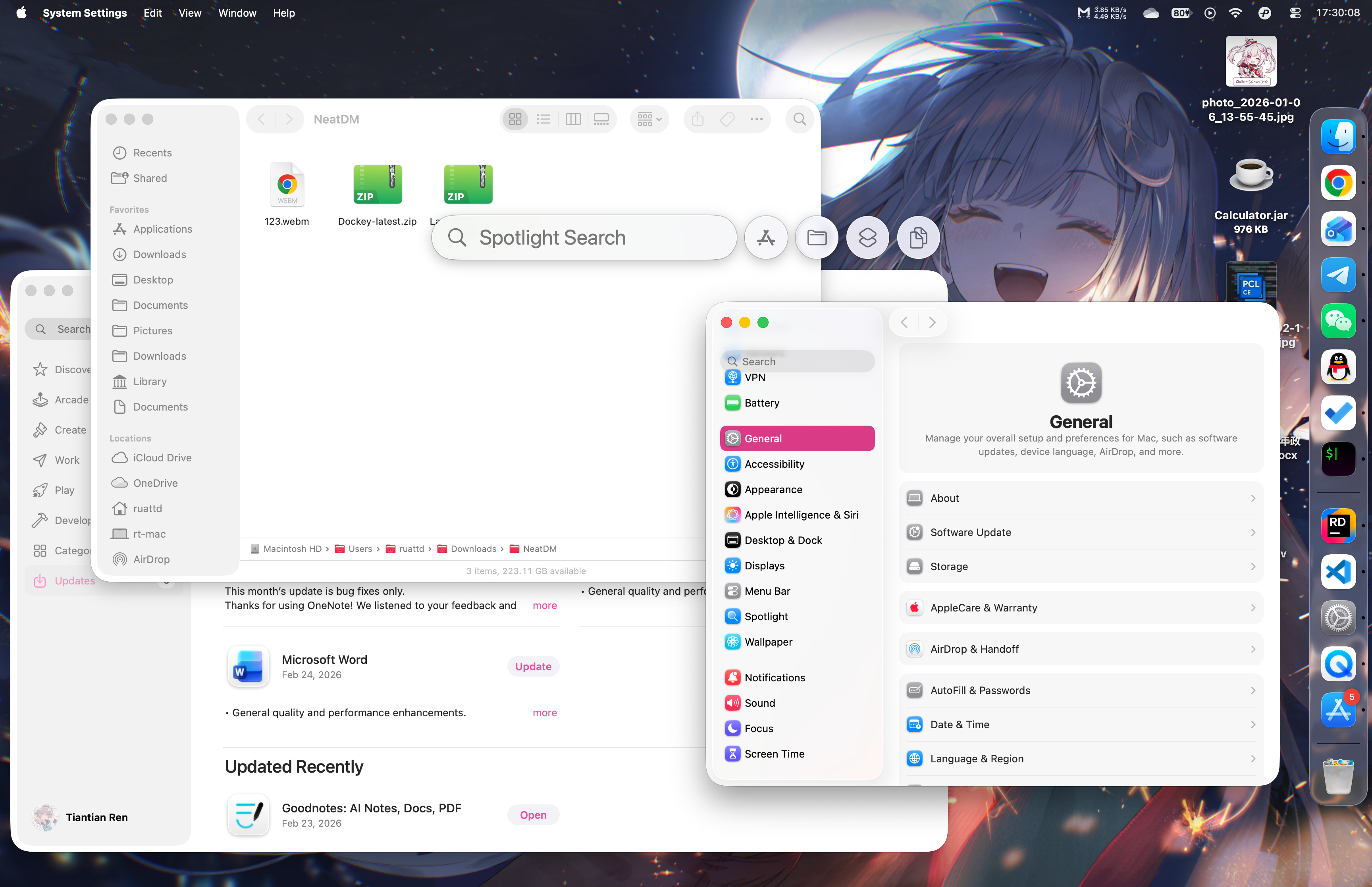Open the 123.webm file thumbnail
Screen dimensions: 1372x887
tap(287, 184)
